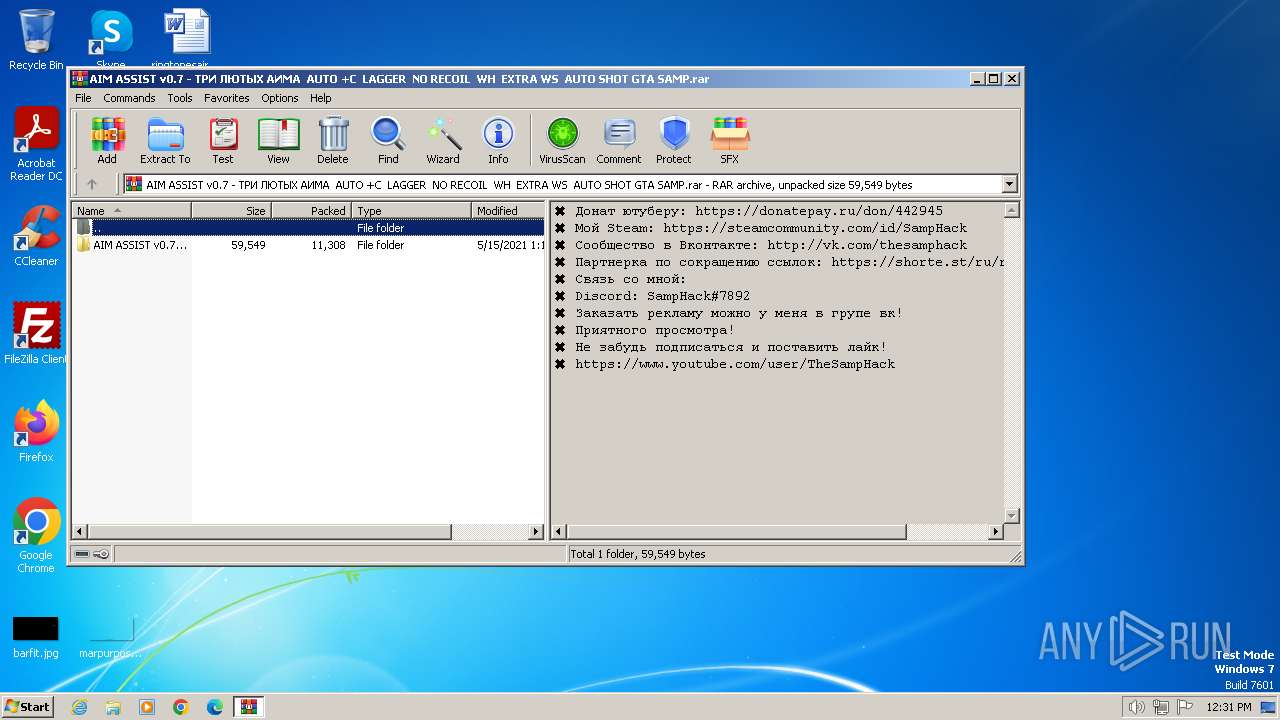
Task: Launch the Wizard wand tool
Action: [443, 141]
